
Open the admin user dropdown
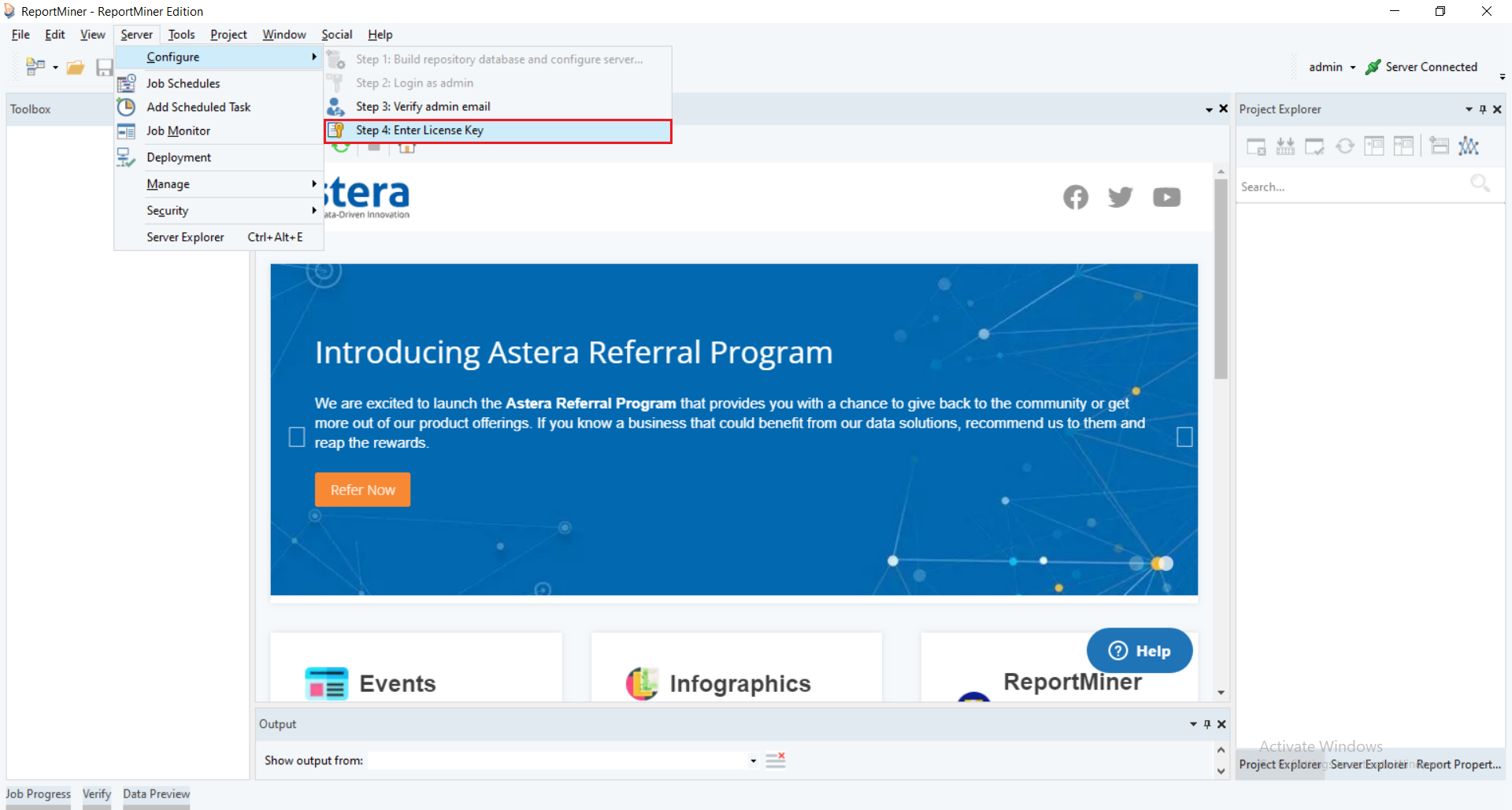tap(1352, 68)
